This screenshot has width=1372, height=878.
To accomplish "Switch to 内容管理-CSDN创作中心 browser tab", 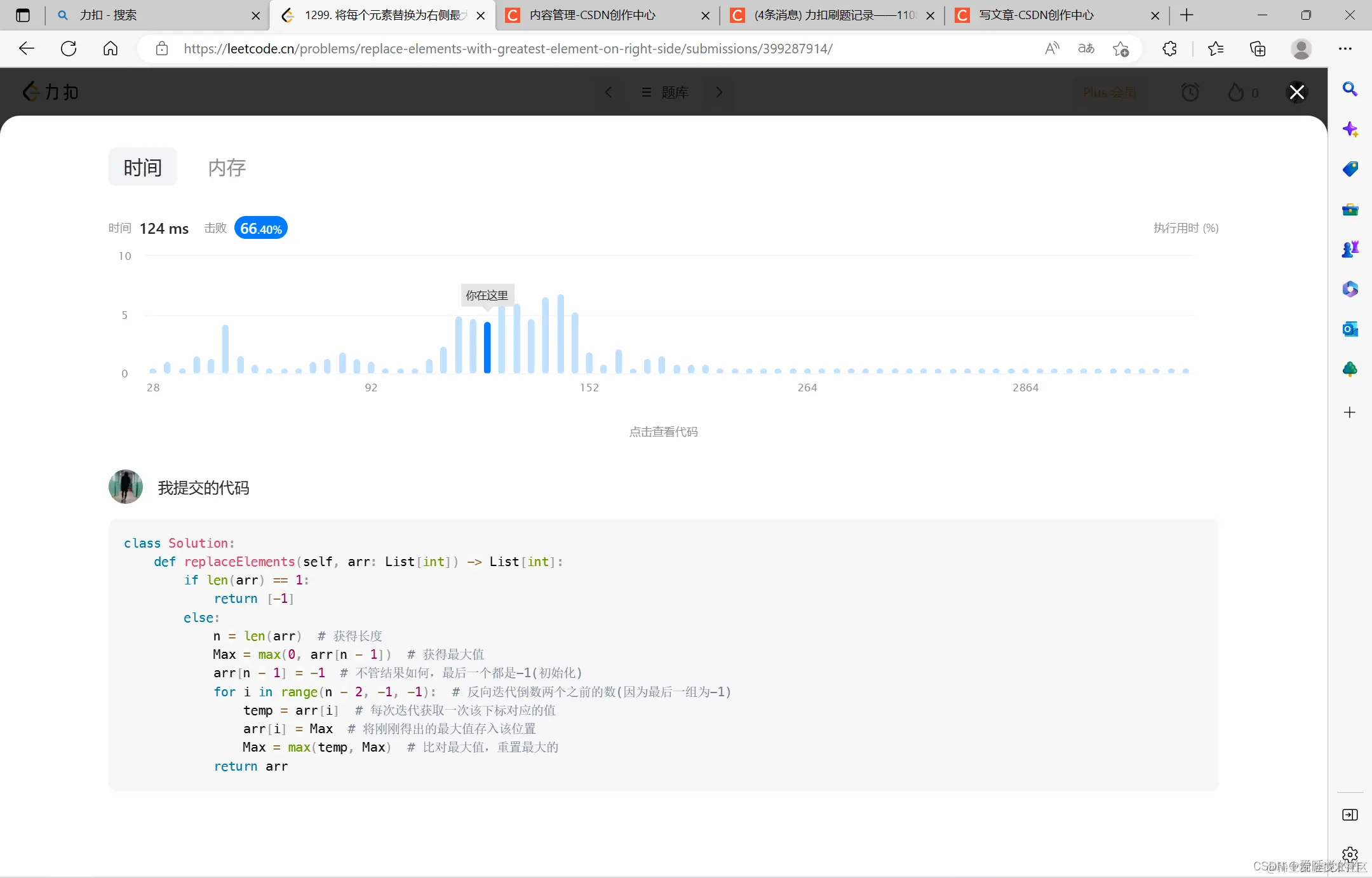I will 592,15.
